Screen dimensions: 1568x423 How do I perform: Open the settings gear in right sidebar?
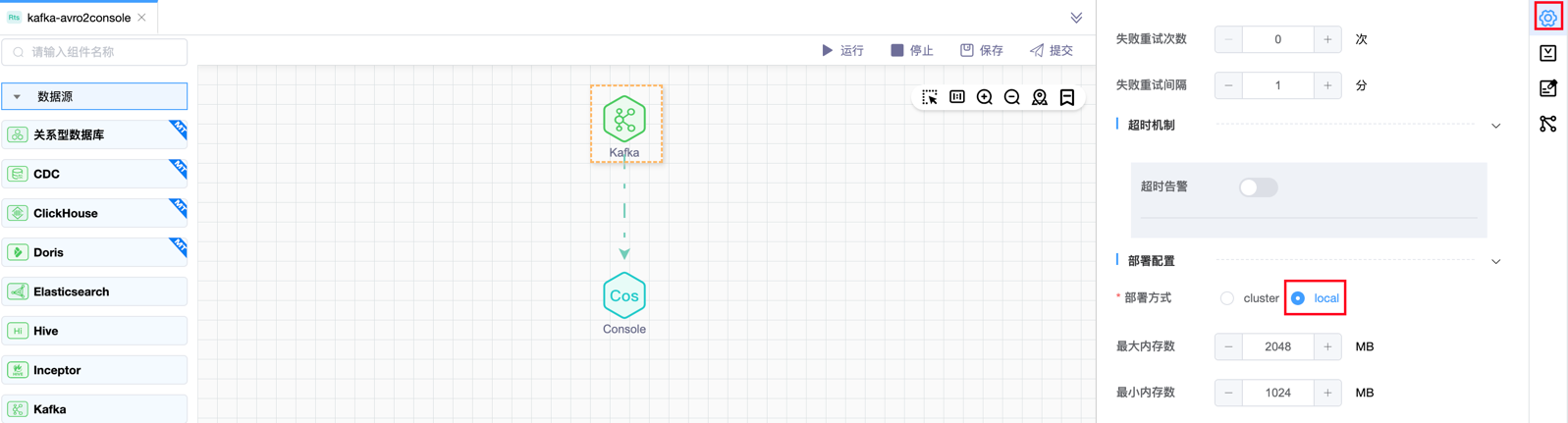click(x=1547, y=18)
